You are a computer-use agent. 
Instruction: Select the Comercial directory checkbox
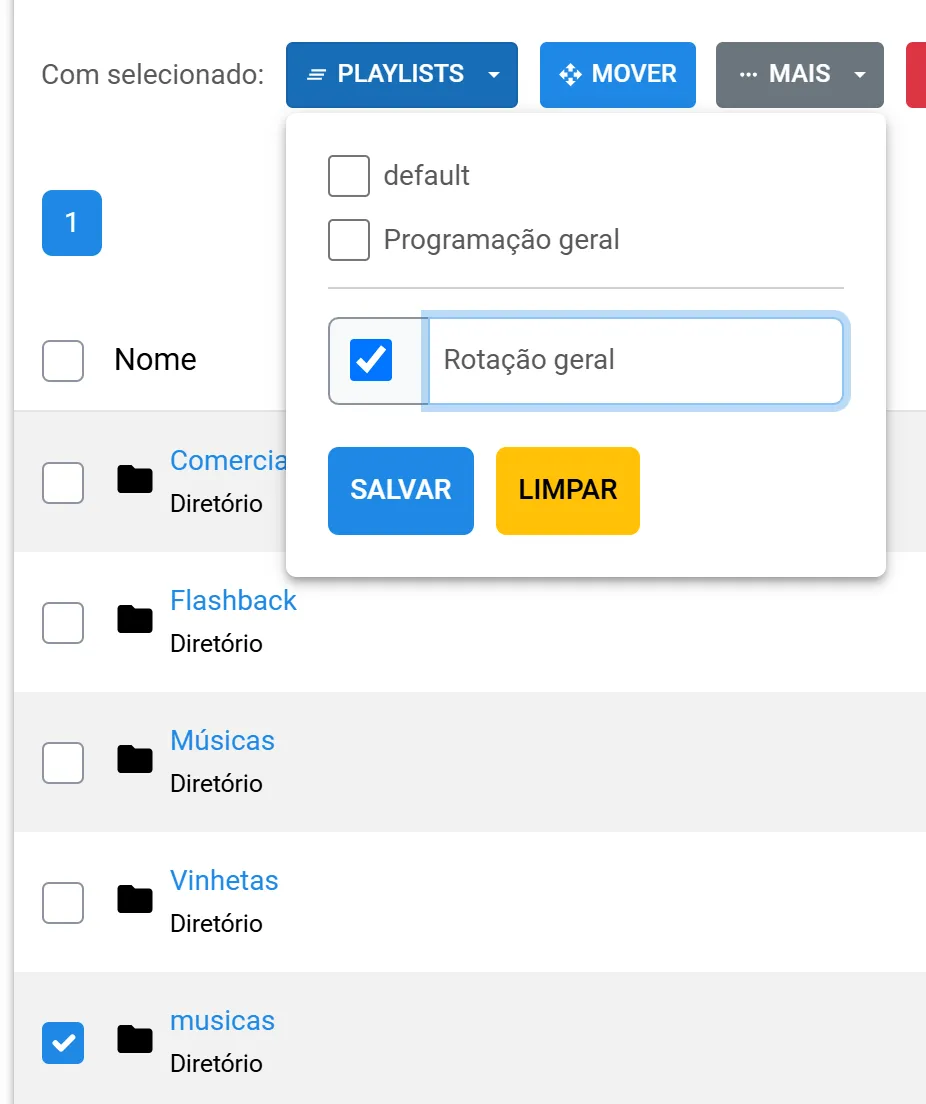[63, 483]
